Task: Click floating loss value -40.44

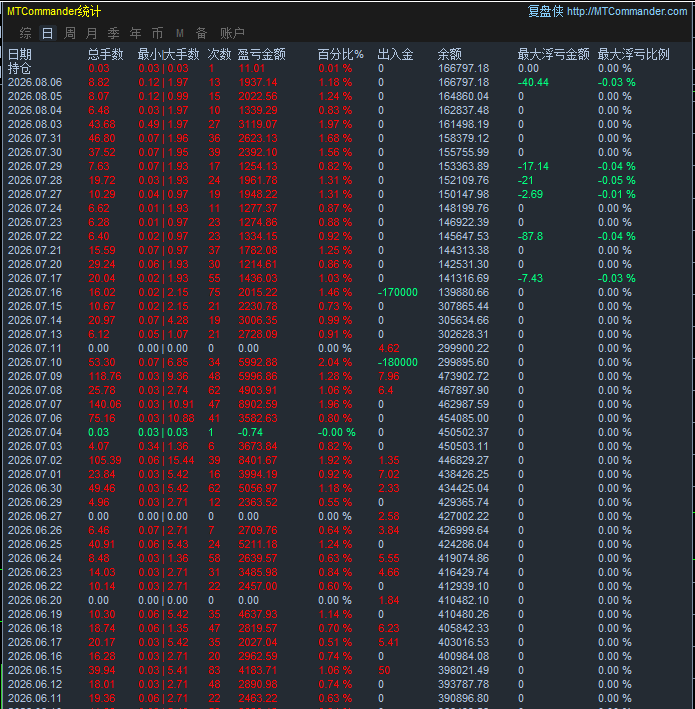Action: click(x=533, y=83)
